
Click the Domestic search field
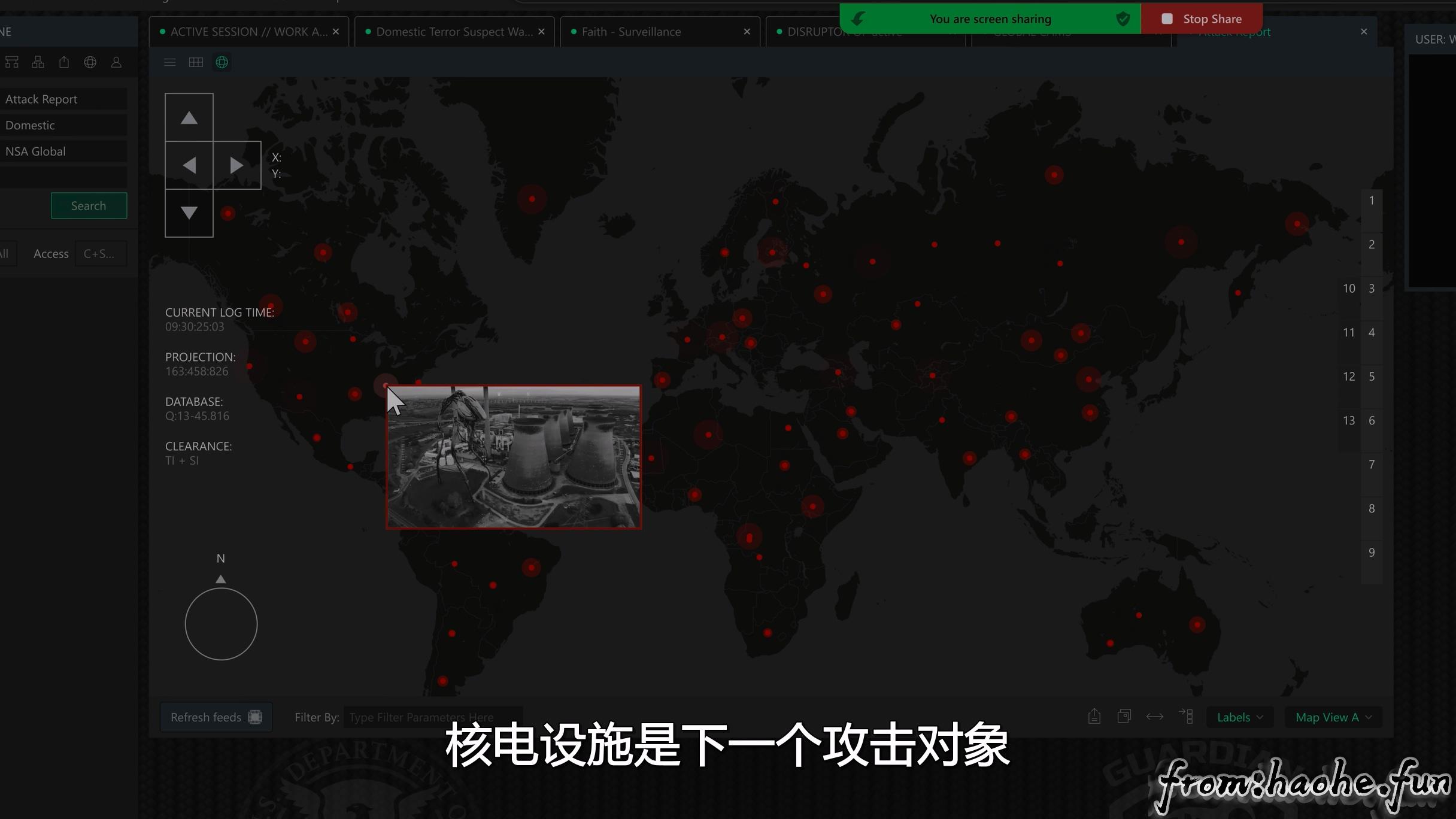pyautogui.click(x=63, y=125)
